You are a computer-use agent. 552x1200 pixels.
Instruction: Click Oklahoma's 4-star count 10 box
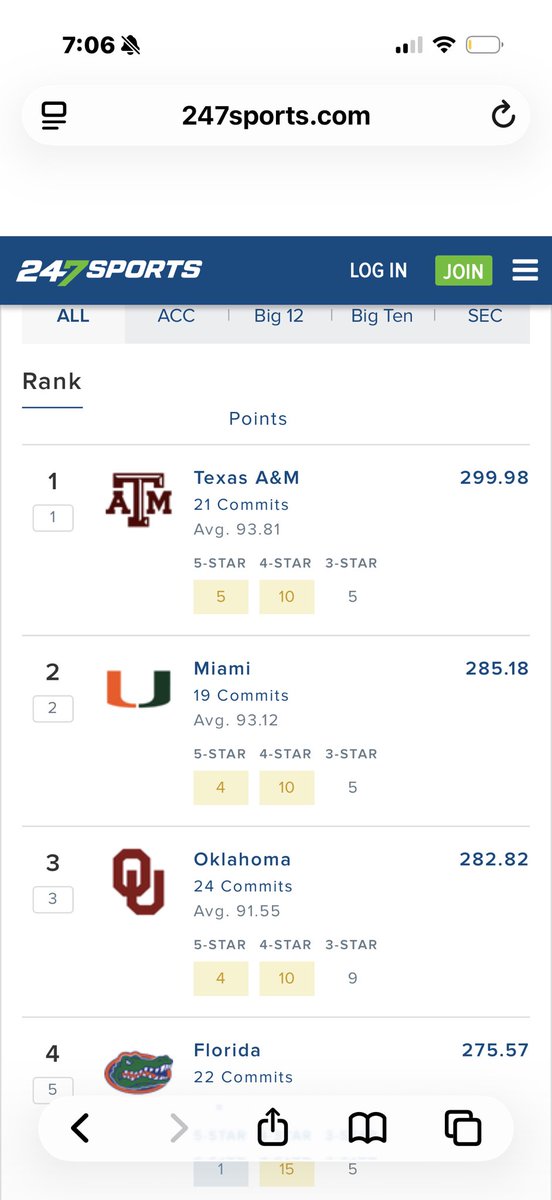[287, 978]
